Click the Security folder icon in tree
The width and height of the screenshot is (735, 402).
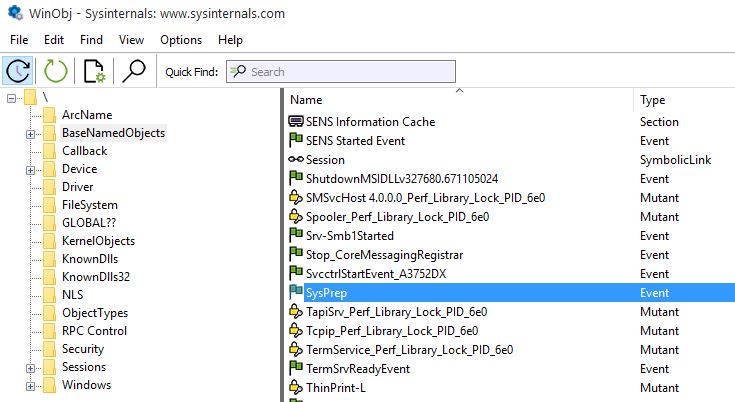(x=48, y=349)
